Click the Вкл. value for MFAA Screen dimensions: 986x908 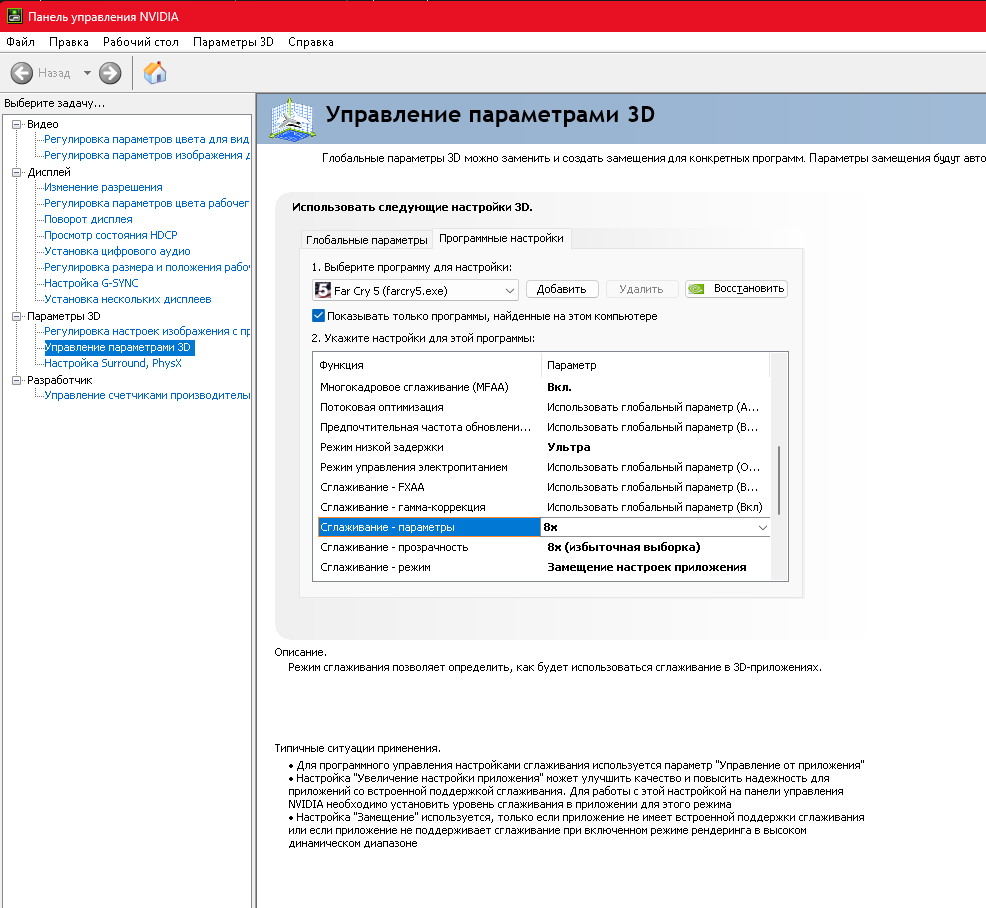tap(559, 387)
